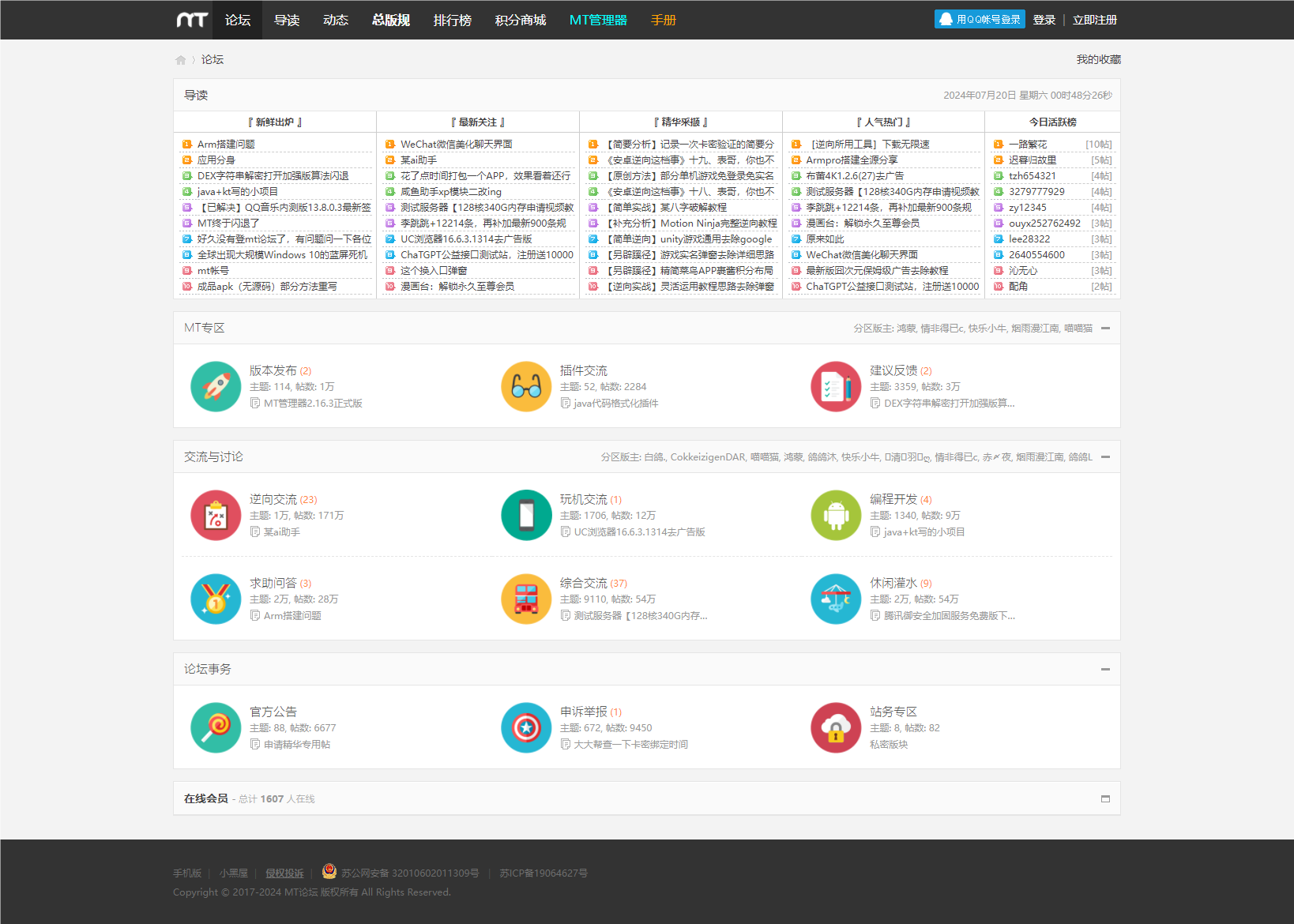Open the MT管理器 nav link

pos(598,20)
